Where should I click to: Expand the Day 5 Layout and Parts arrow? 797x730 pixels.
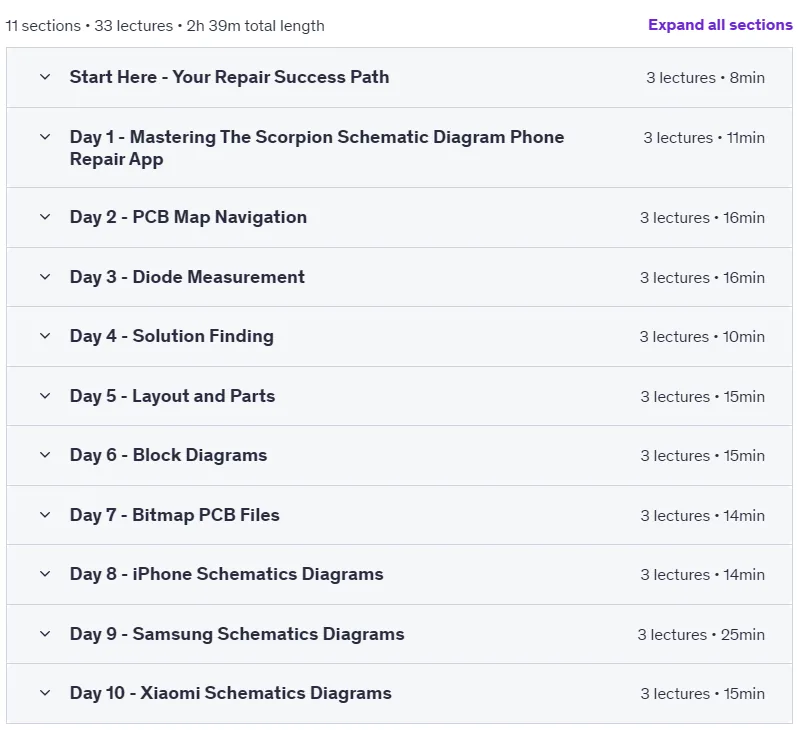click(x=45, y=396)
